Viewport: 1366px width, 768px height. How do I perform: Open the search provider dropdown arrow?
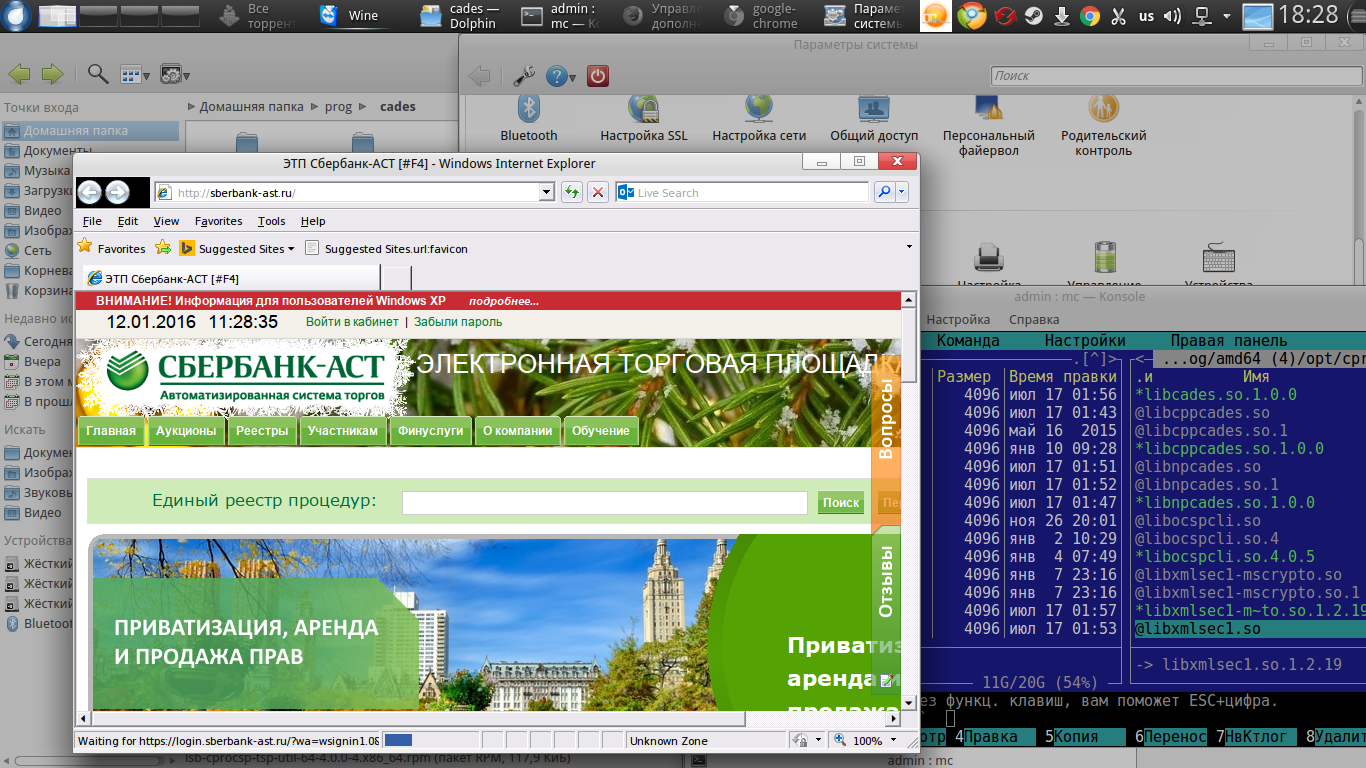pyautogui.click(x=902, y=193)
